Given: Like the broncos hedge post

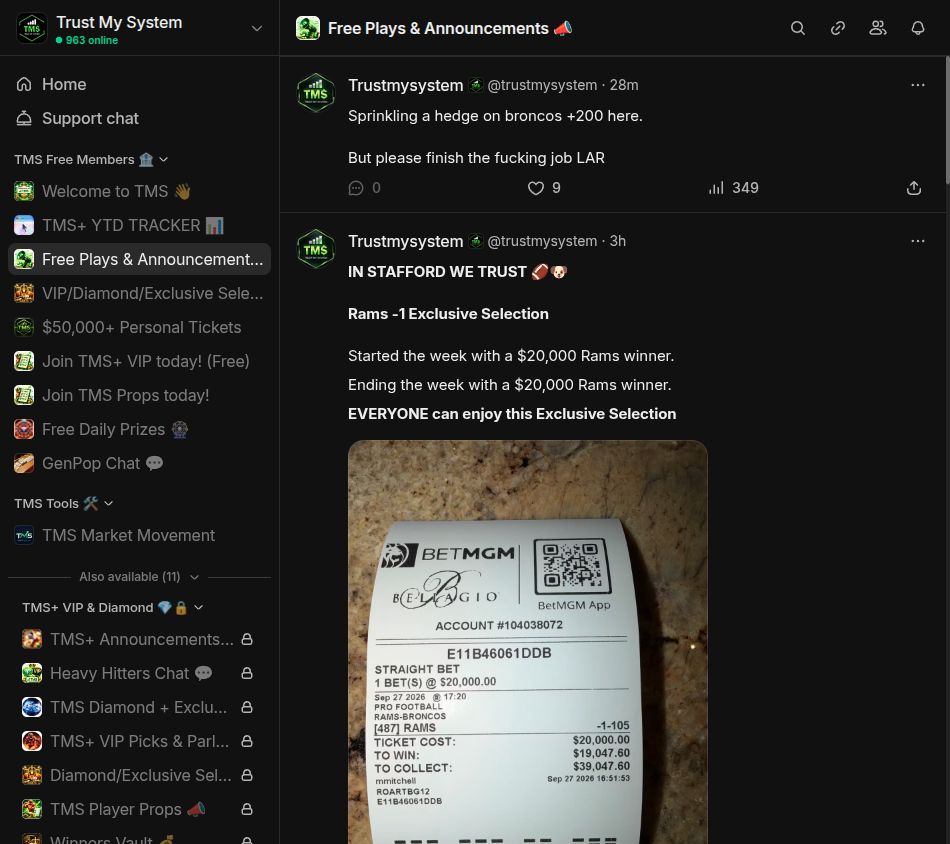Looking at the screenshot, I should click(x=544, y=188).
